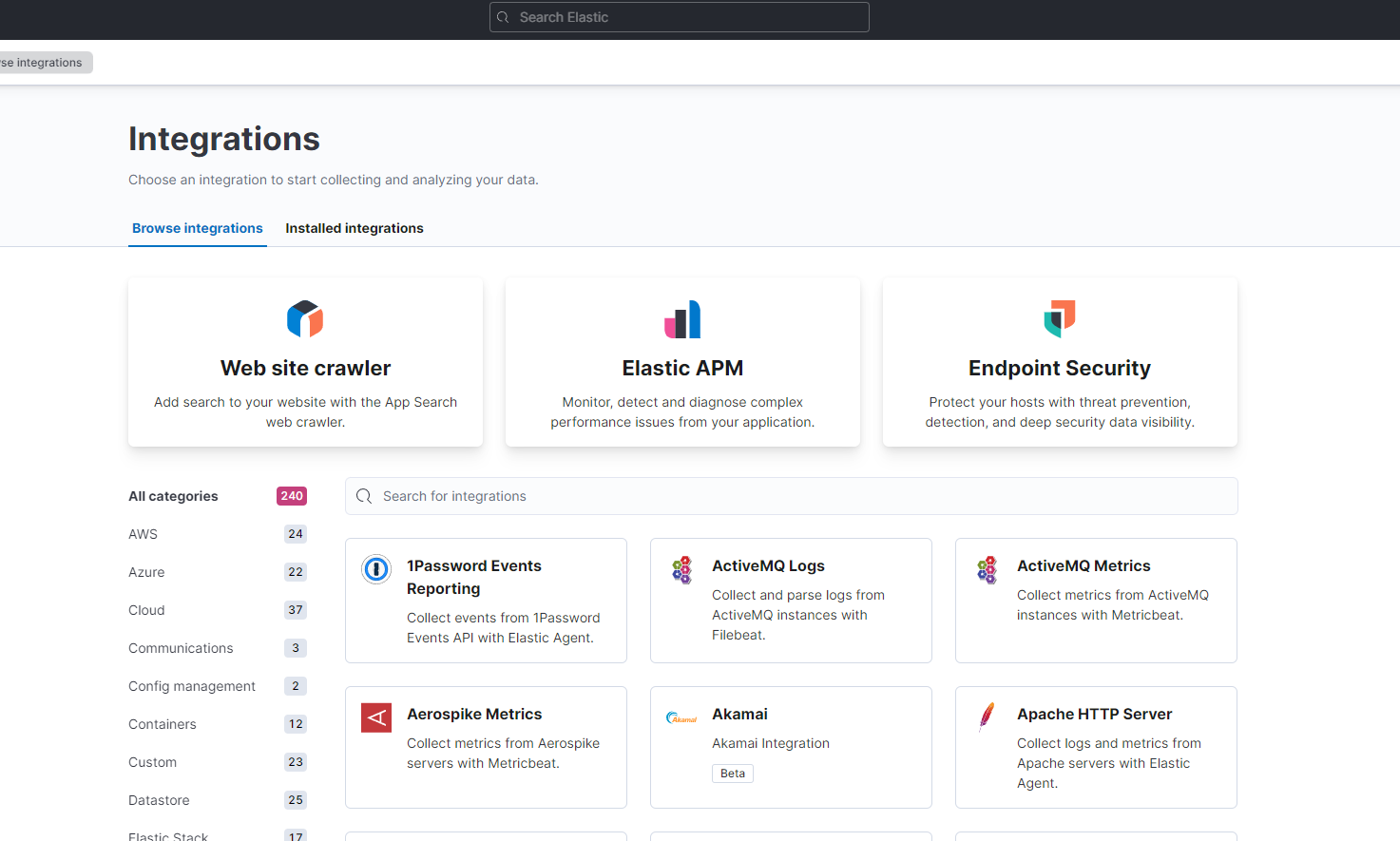Select the Elastic APM bar-chart icon
The width and height of the screenshot is (1400, 841).
click(x=682, y=319)
